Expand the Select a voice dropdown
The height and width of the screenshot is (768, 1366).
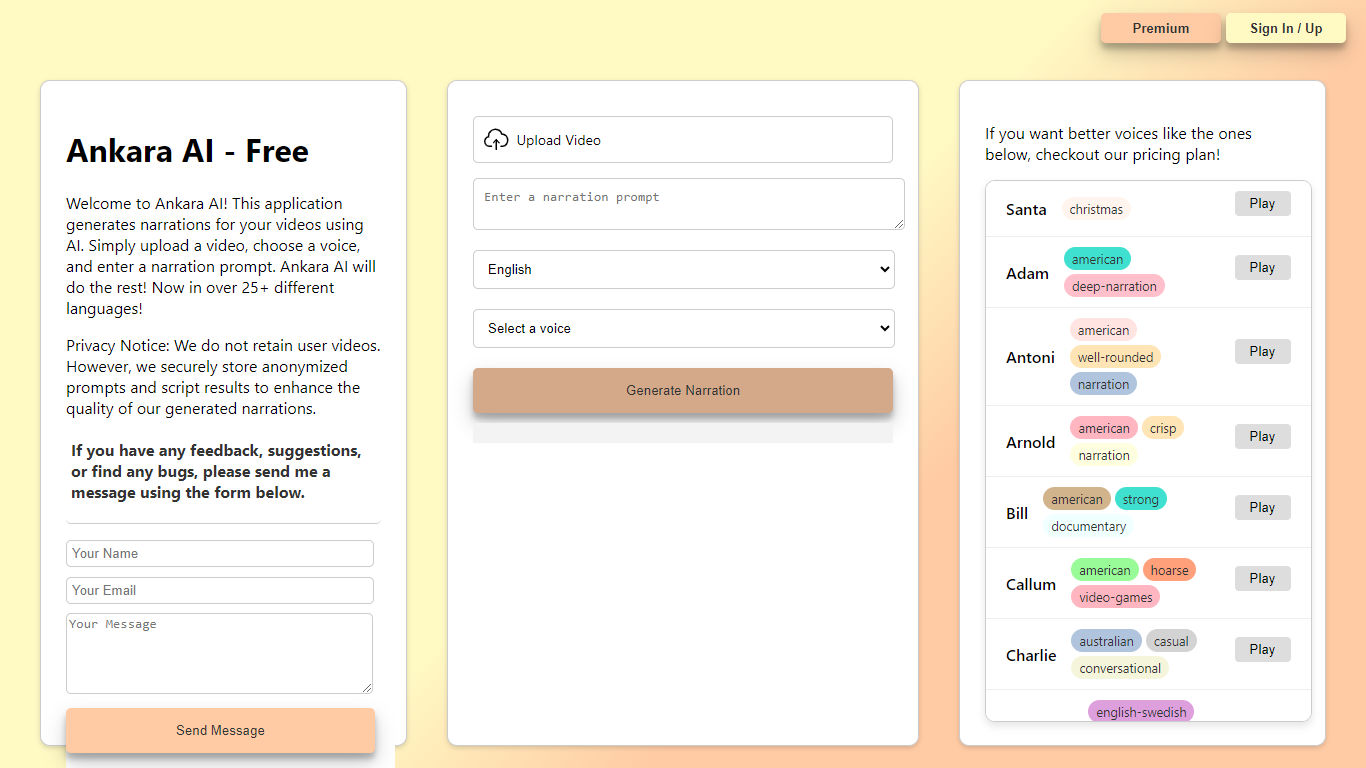[684, 328]
